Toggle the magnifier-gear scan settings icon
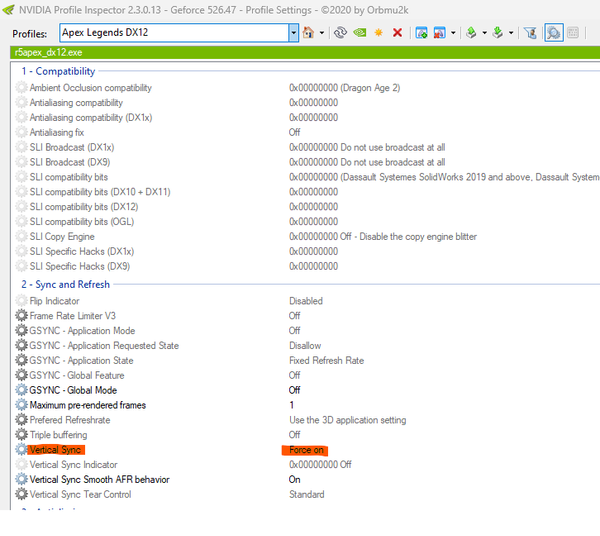The width and height of the screenshot is (600, 536). tap(554, 33)
